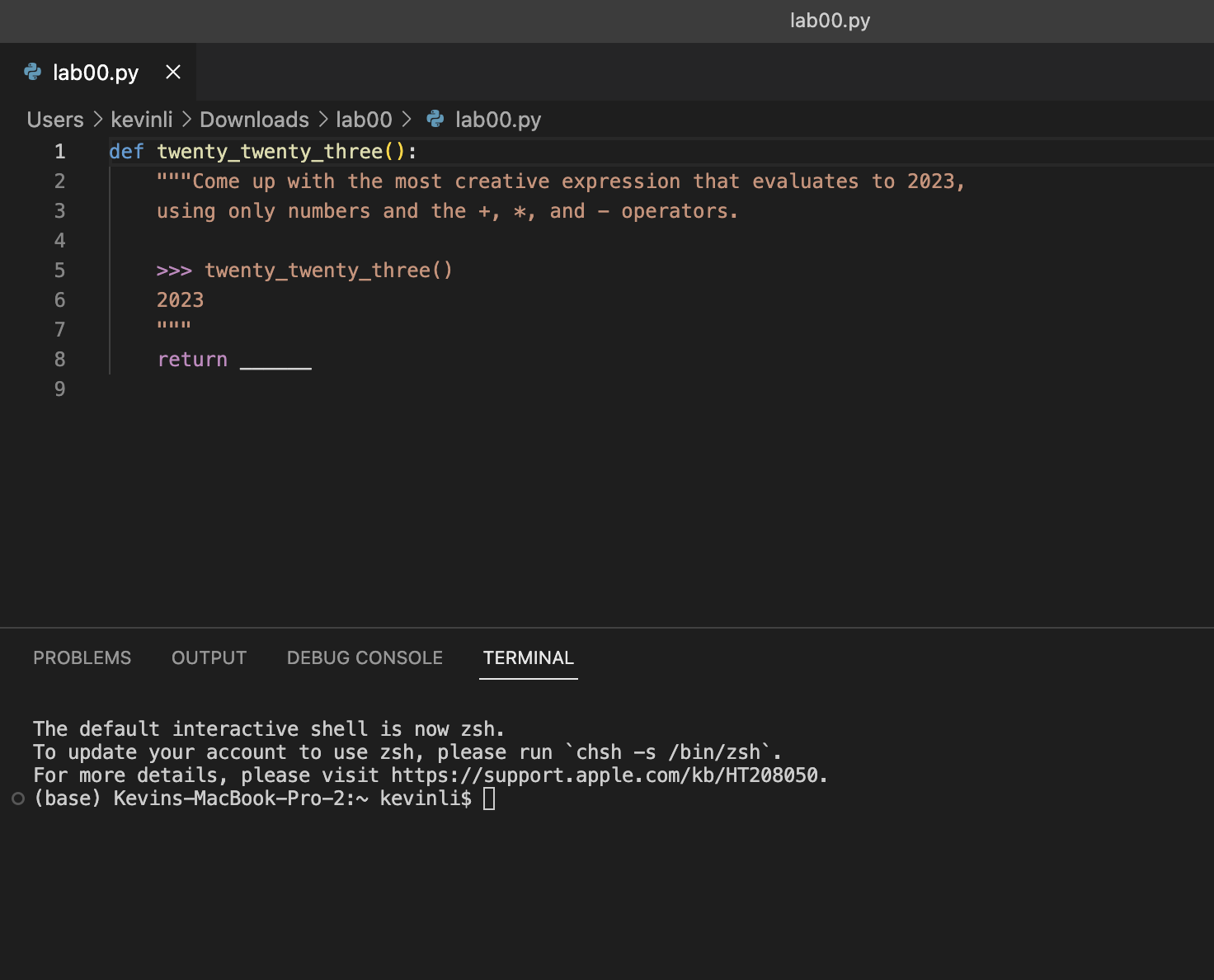The width and height of the screenshot is (1214, 980).
Task: Switch to the DEBUG CONSOLE tab
Action: [x=365, y=658]
